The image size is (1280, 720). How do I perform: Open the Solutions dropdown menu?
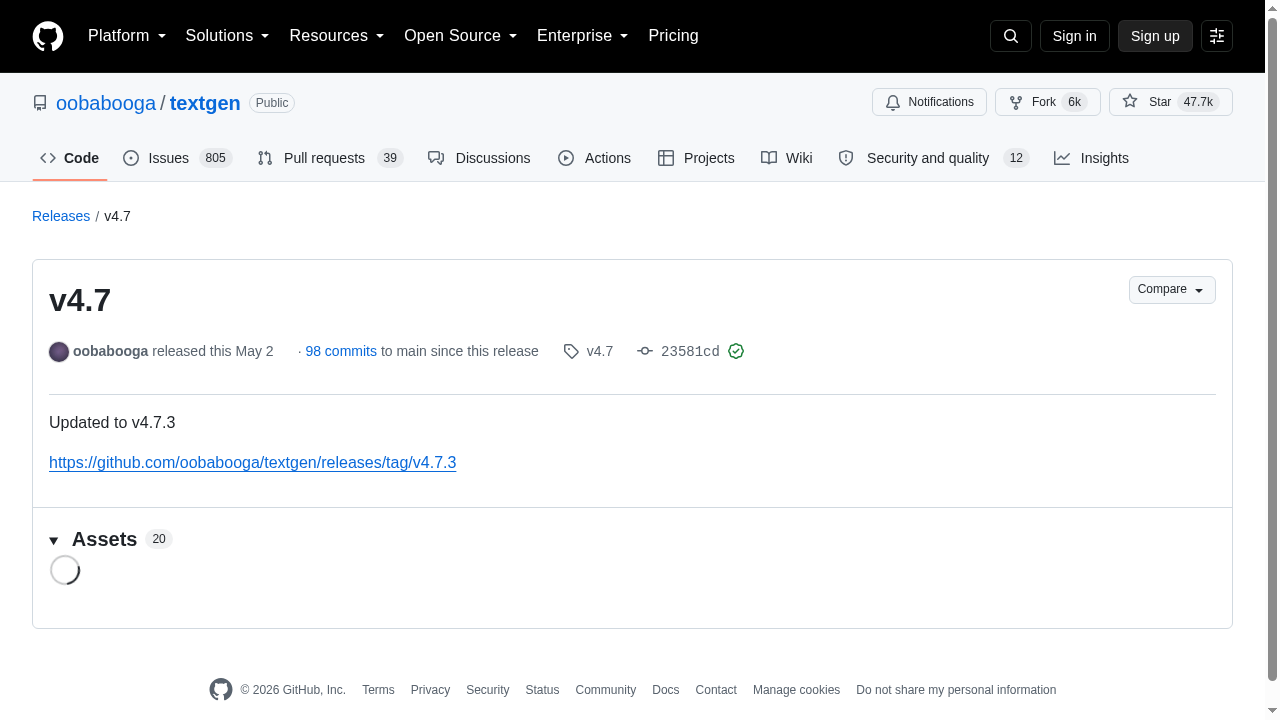(x=228, y=36)
